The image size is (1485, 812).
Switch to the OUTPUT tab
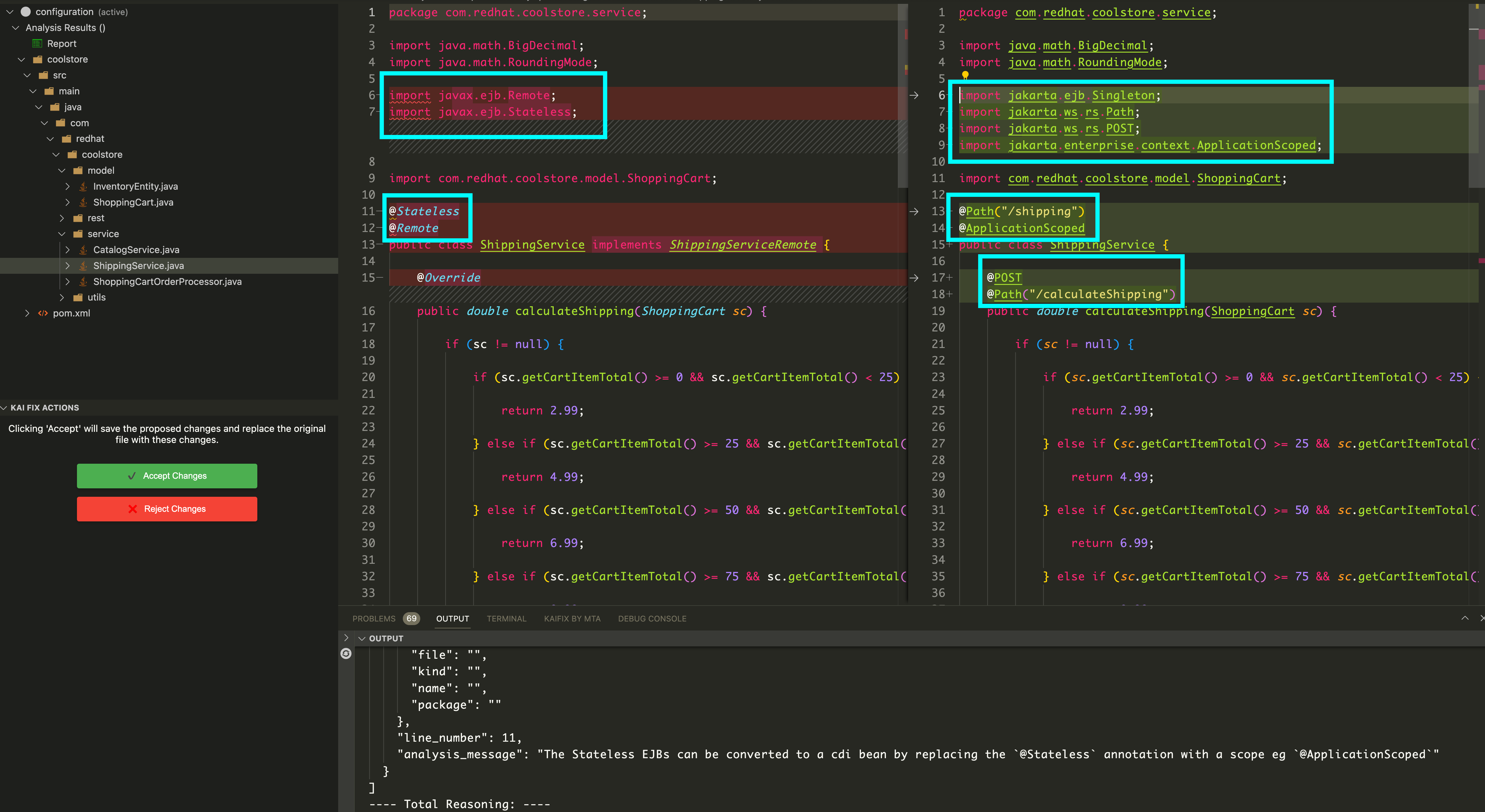(452, 618)
